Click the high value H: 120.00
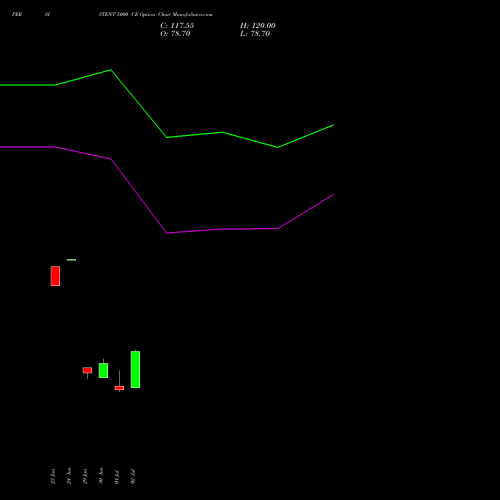500x500 pixels. click(x=258, y=26)
